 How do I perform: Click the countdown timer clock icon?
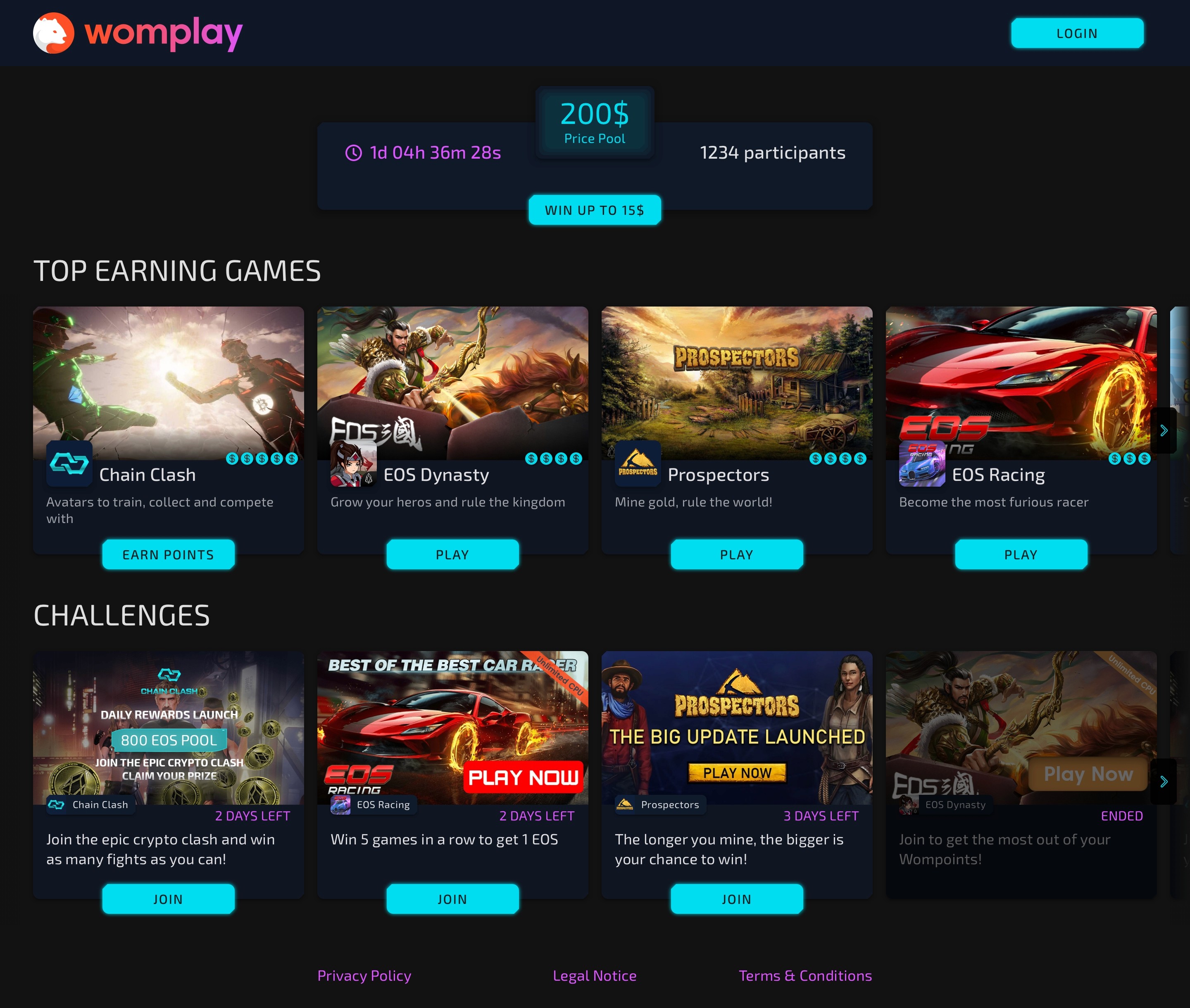pyautogui.click(x=354, y=152)
